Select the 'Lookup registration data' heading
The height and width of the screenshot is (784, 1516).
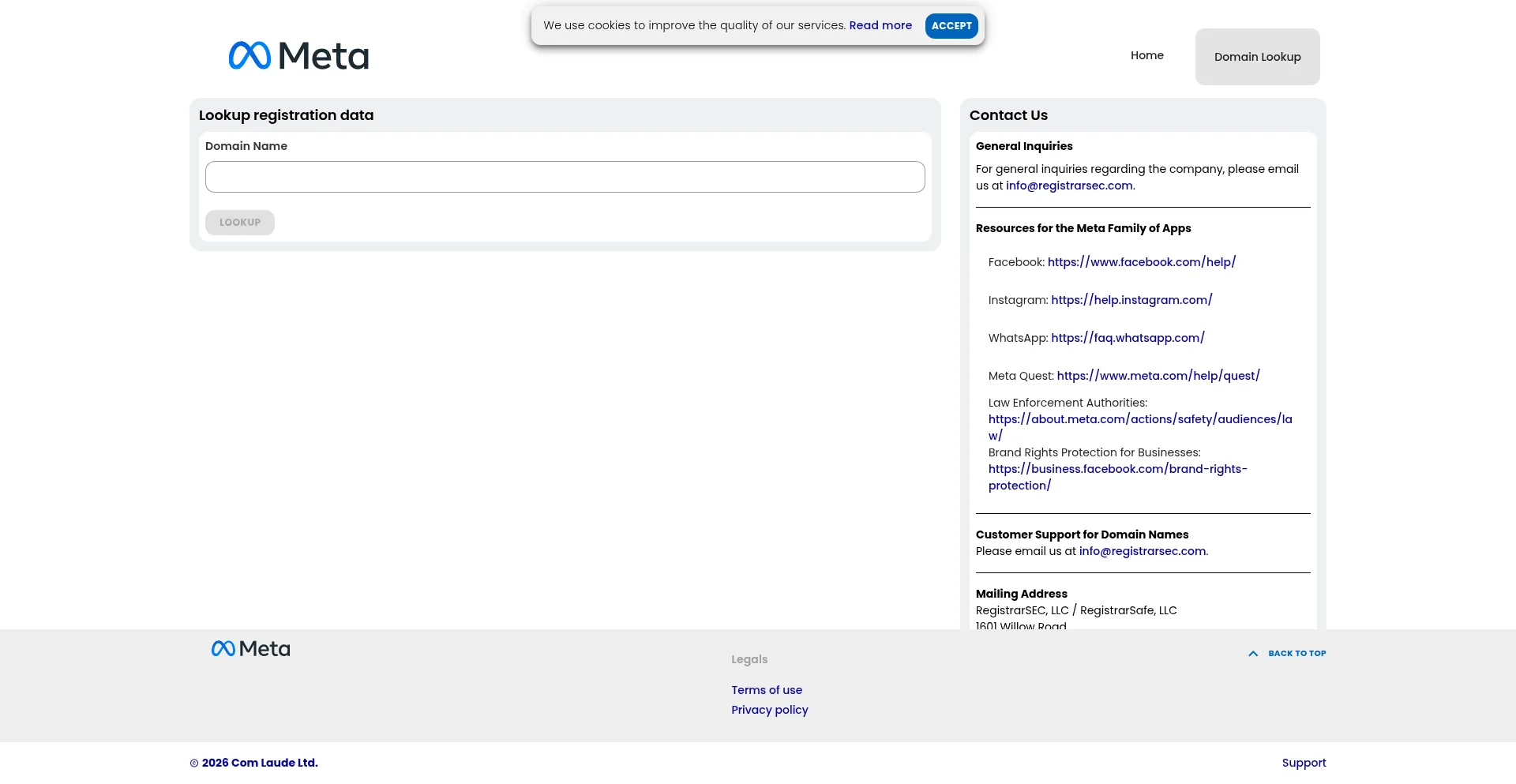tap(286, 115)
